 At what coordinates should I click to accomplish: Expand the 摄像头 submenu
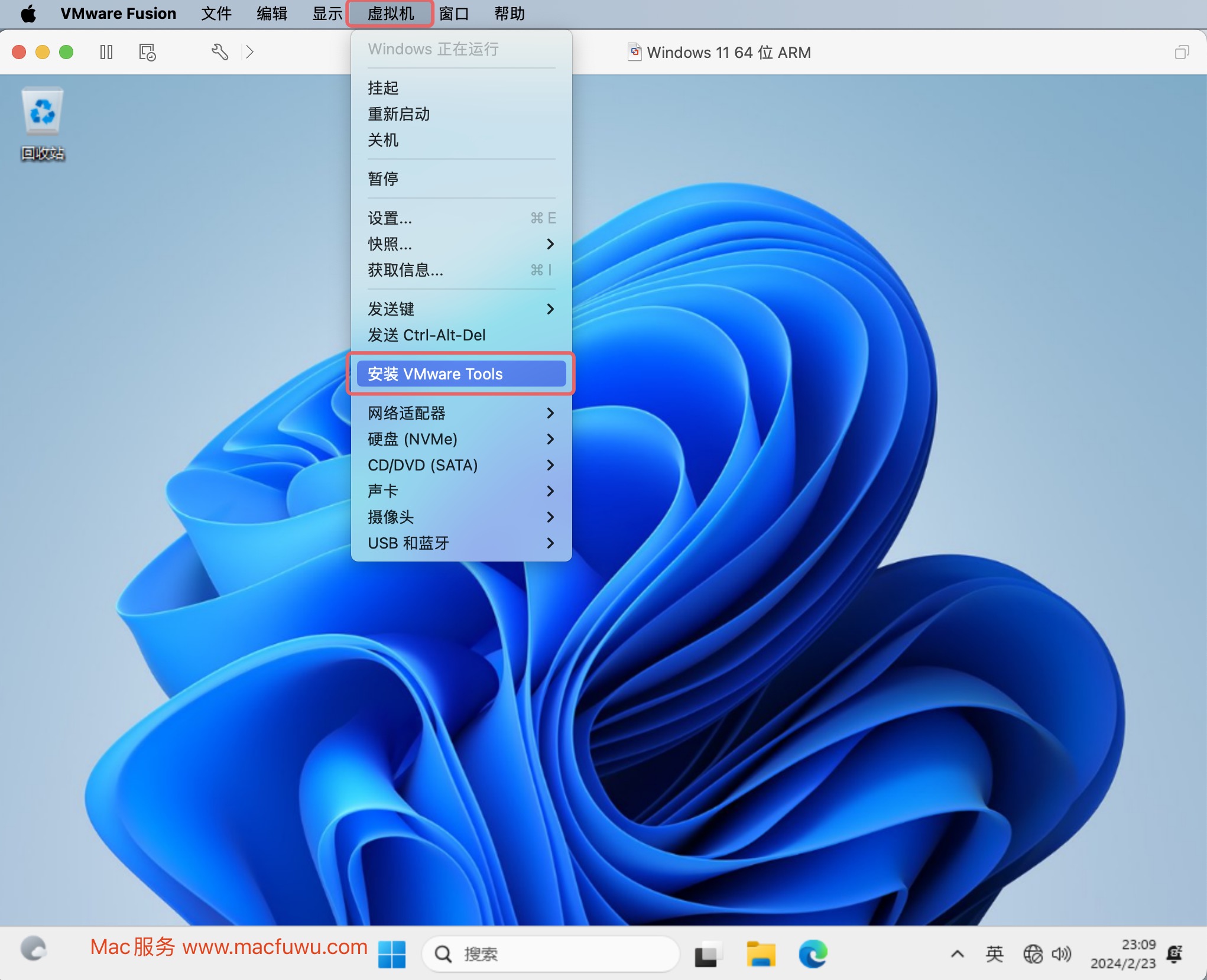pyautogui.click(x=461, y=517)
